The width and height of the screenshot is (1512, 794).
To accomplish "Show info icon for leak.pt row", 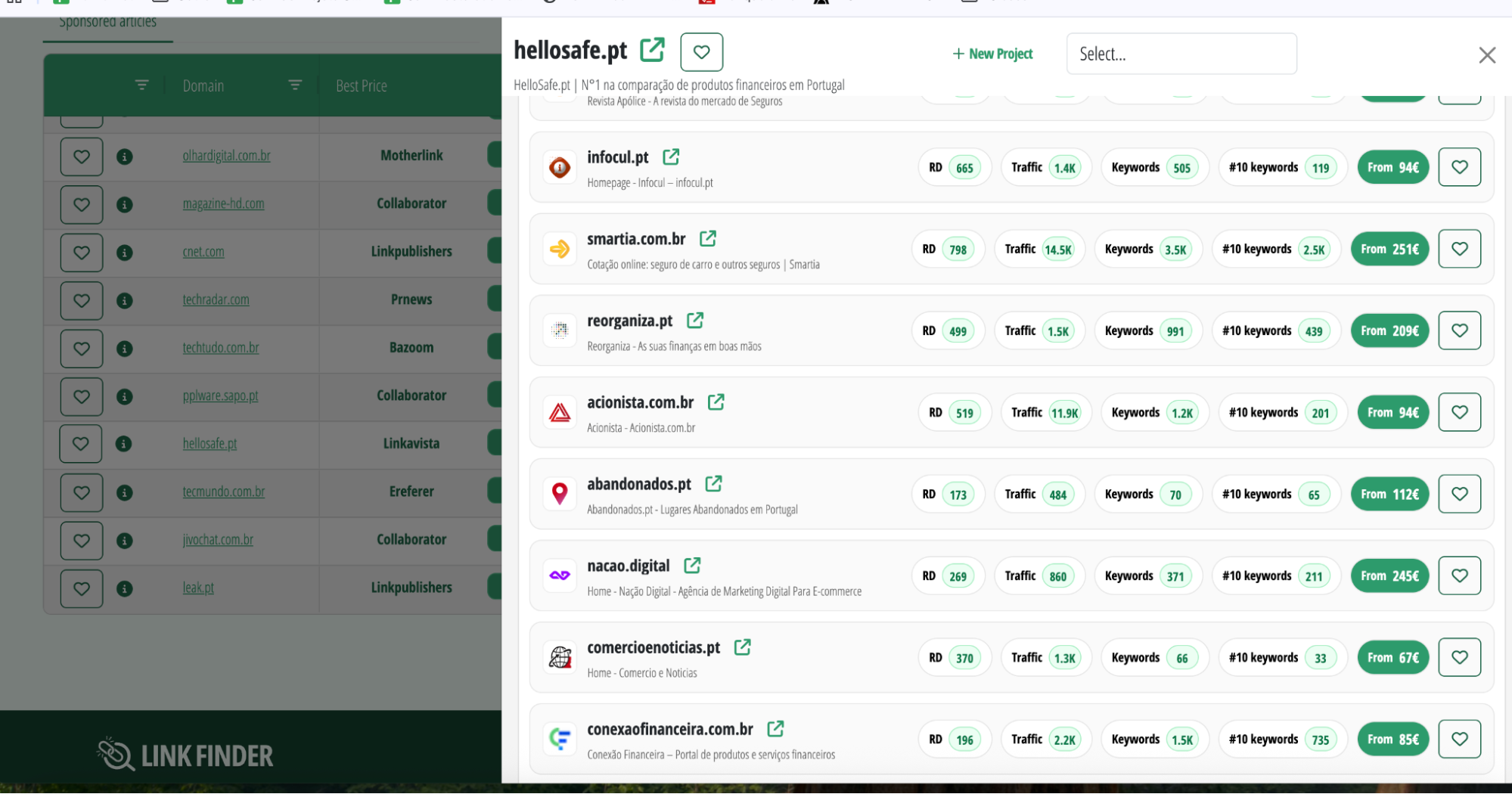I will click(125, 588).
